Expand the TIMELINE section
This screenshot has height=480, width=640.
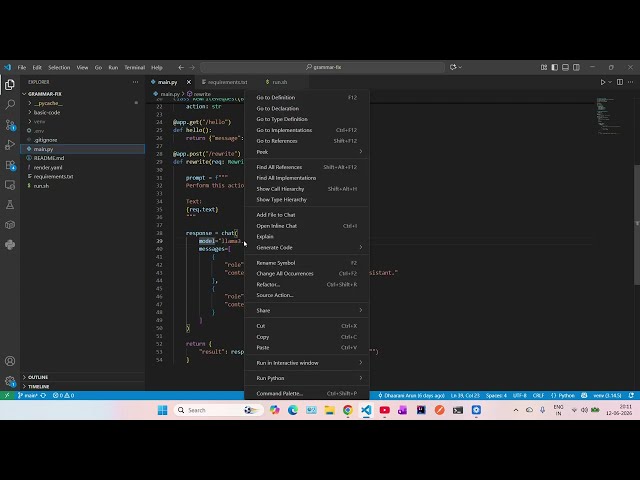(39, 387)
